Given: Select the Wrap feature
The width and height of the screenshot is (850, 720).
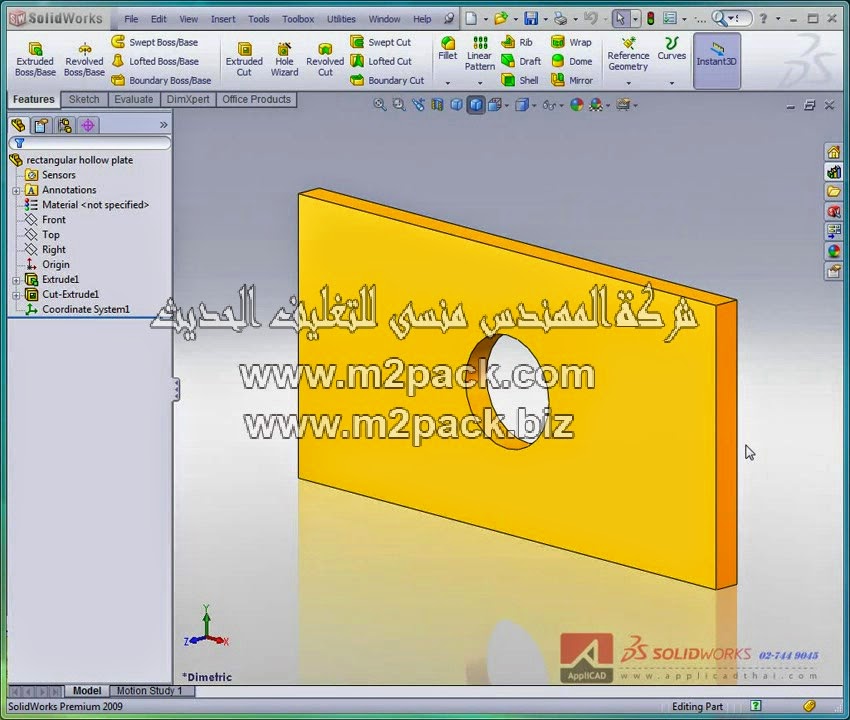Looking at the screenshot, I should (x=571, y=42).
